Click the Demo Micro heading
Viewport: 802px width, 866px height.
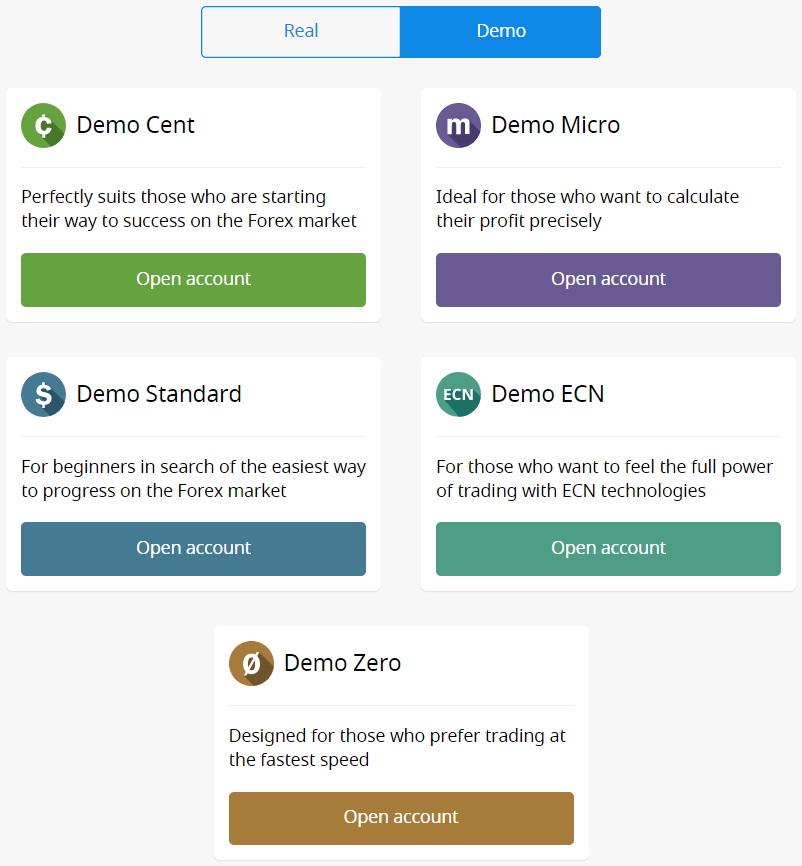click(556, 126)
